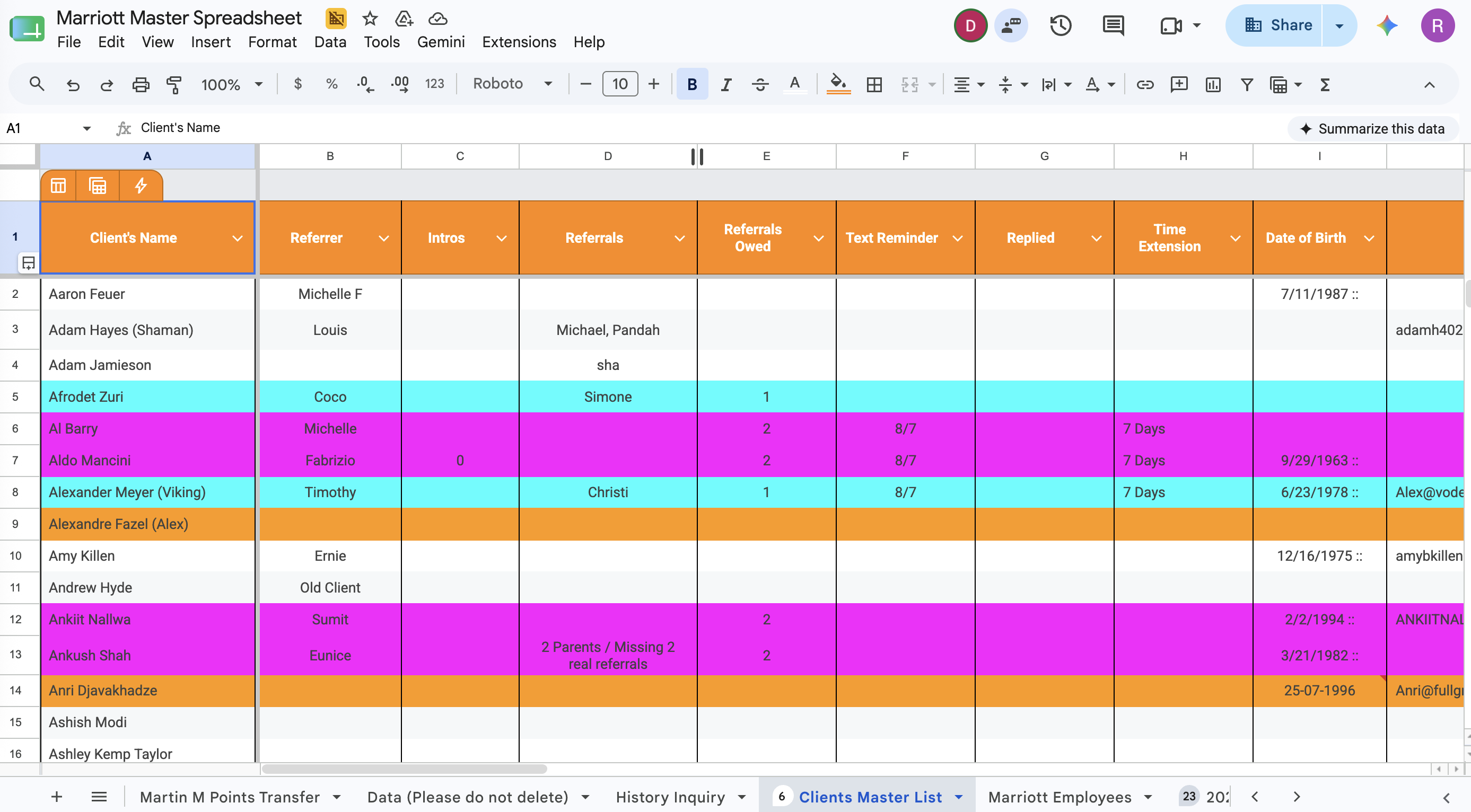Open the zoom 100% dropdown
This screenshot has height=812, width=1471.
pyautogui.click(x=231, y=84)
